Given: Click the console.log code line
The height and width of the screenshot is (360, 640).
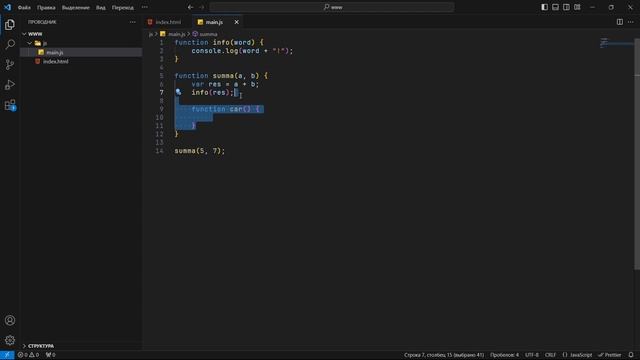Looking at the screenshot, I should click(242, 51).
